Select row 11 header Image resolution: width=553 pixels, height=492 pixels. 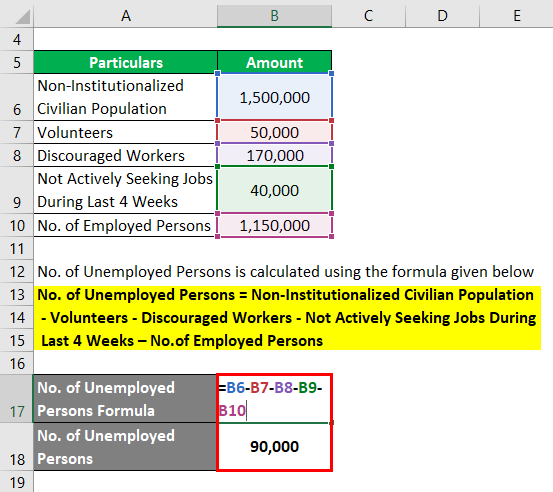tap(17, 248)
